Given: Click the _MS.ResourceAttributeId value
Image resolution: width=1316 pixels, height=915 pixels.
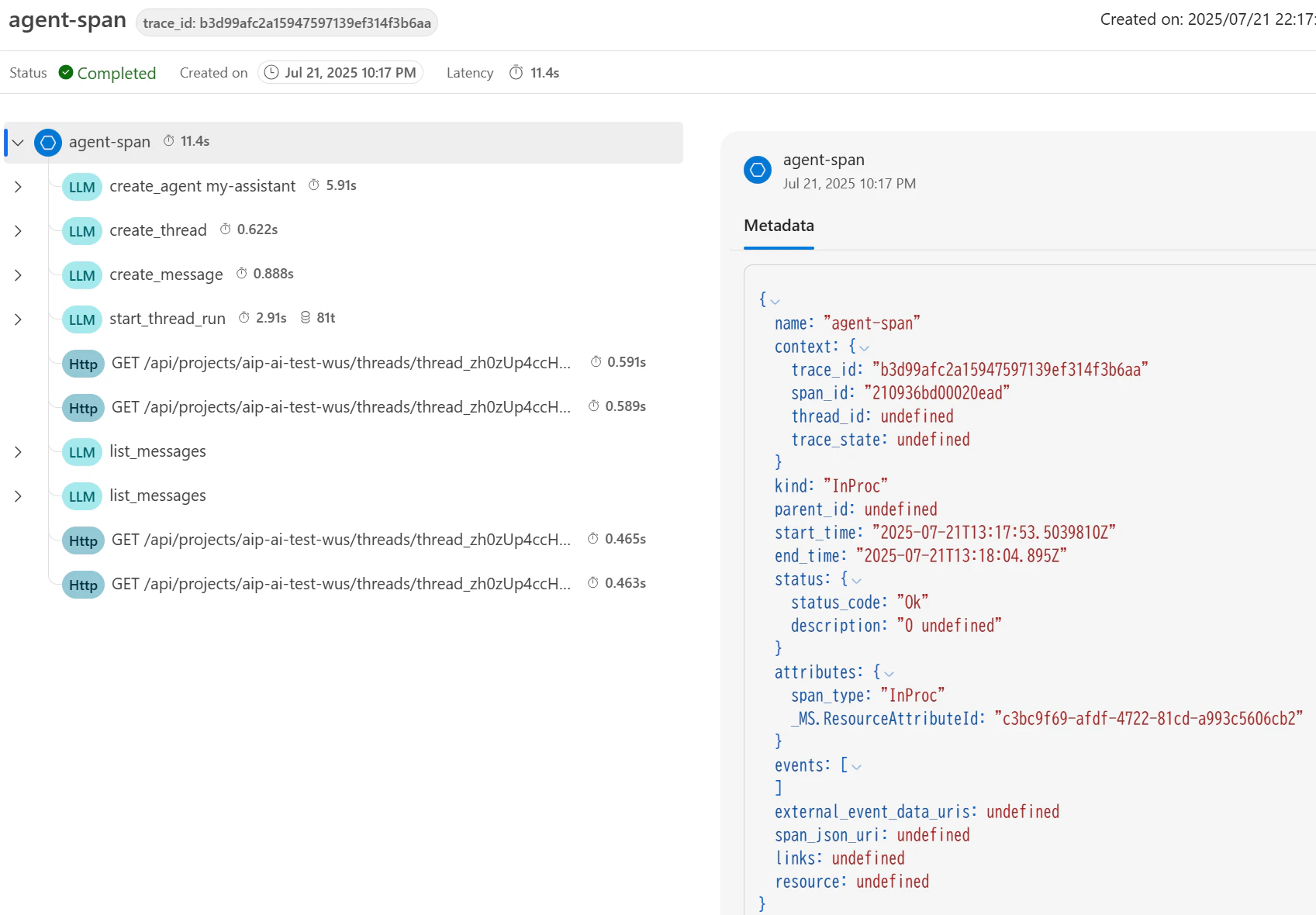Looking at the screenshot, I should [x=1148, y=719].
